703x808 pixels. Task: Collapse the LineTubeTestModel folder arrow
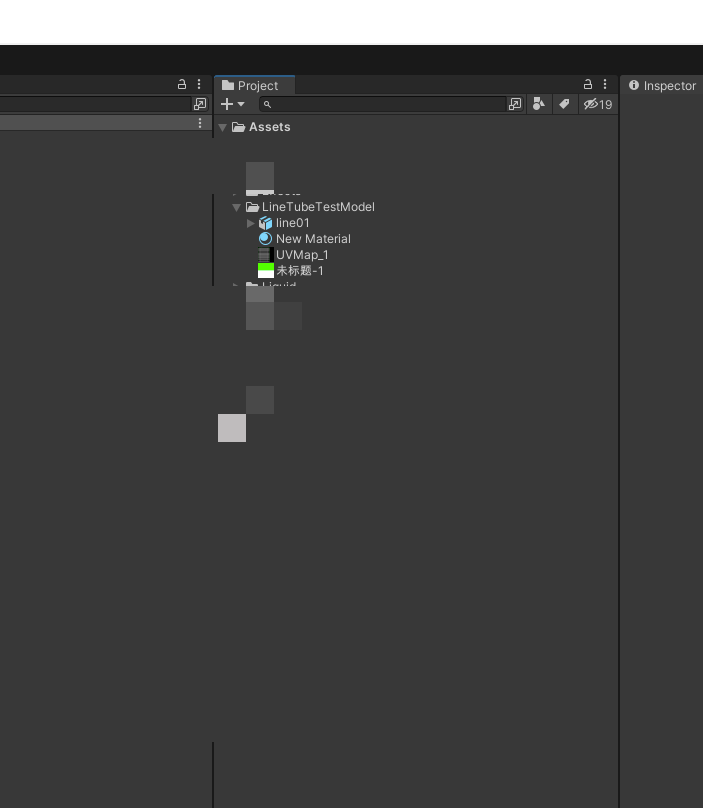237,207
